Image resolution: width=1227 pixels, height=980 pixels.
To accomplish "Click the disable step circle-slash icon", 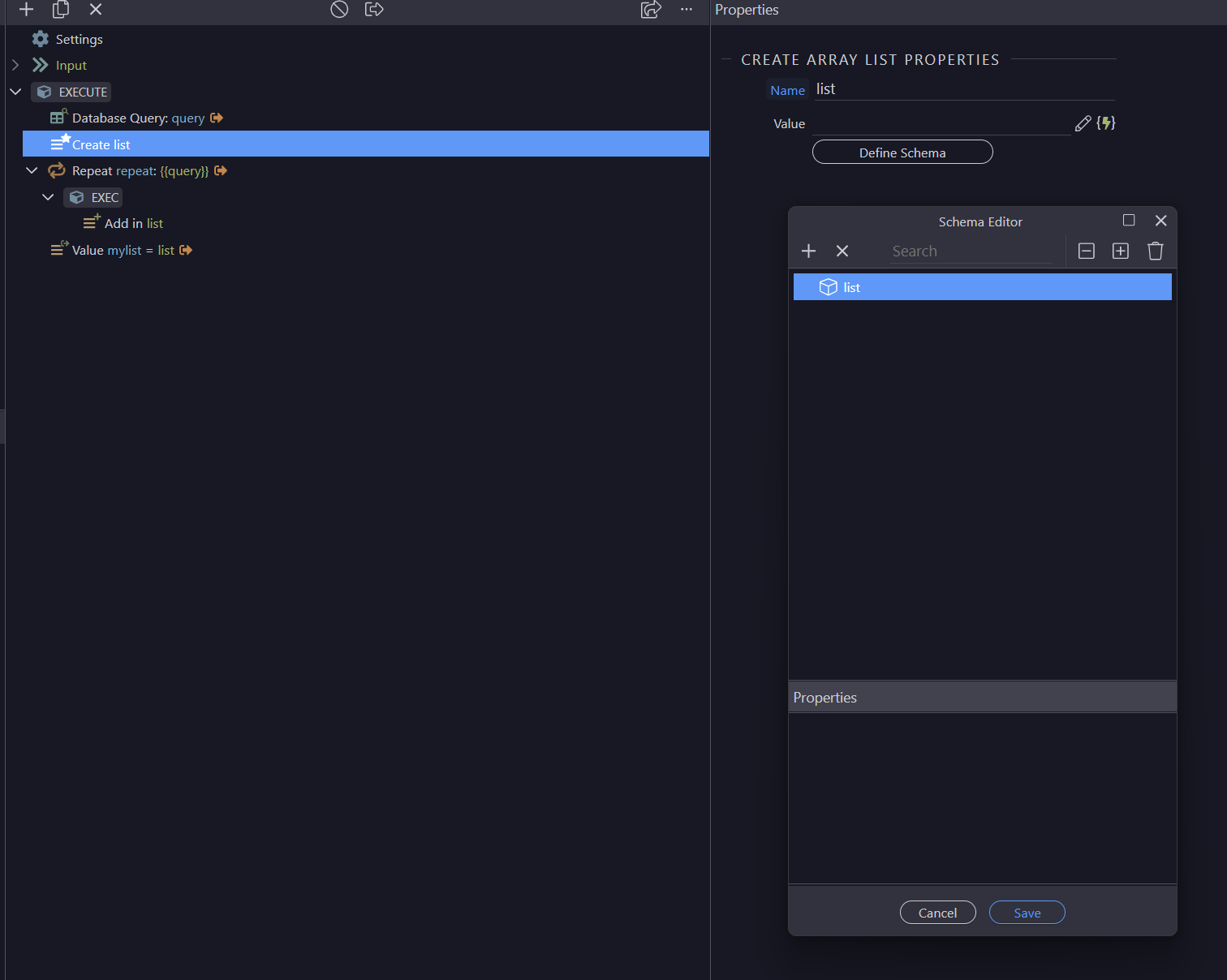I will coord(339,9).
